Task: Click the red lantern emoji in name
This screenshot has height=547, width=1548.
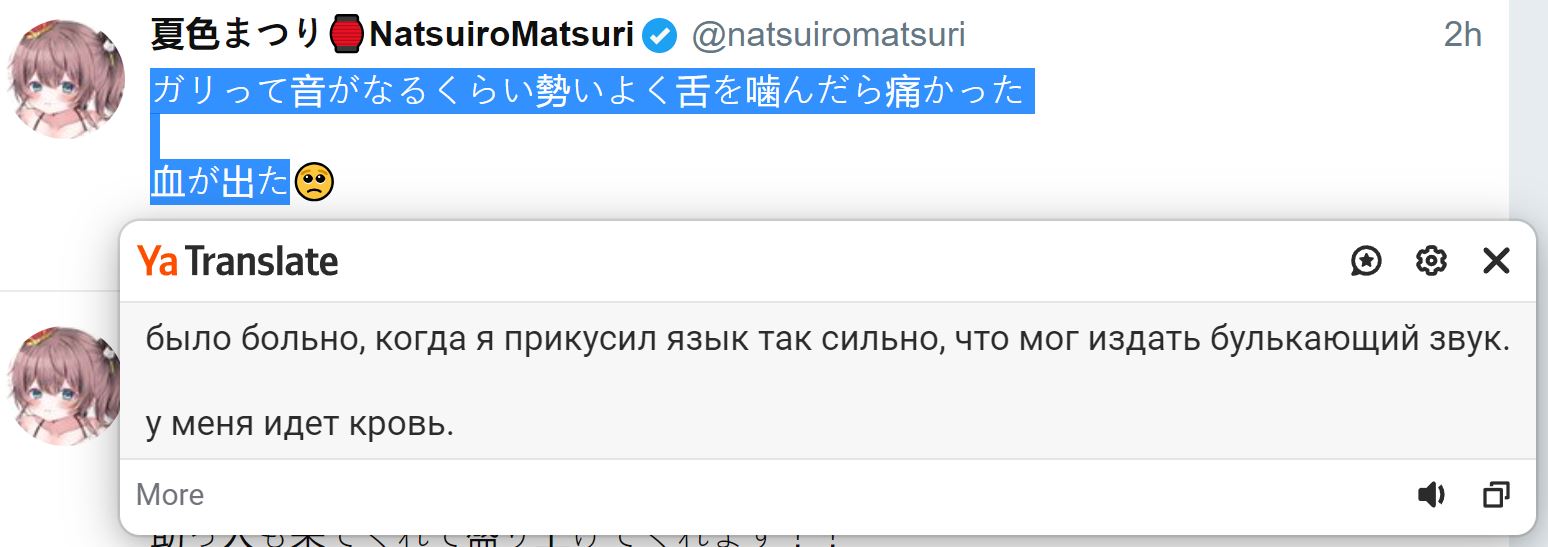Action: pos(346,36)
